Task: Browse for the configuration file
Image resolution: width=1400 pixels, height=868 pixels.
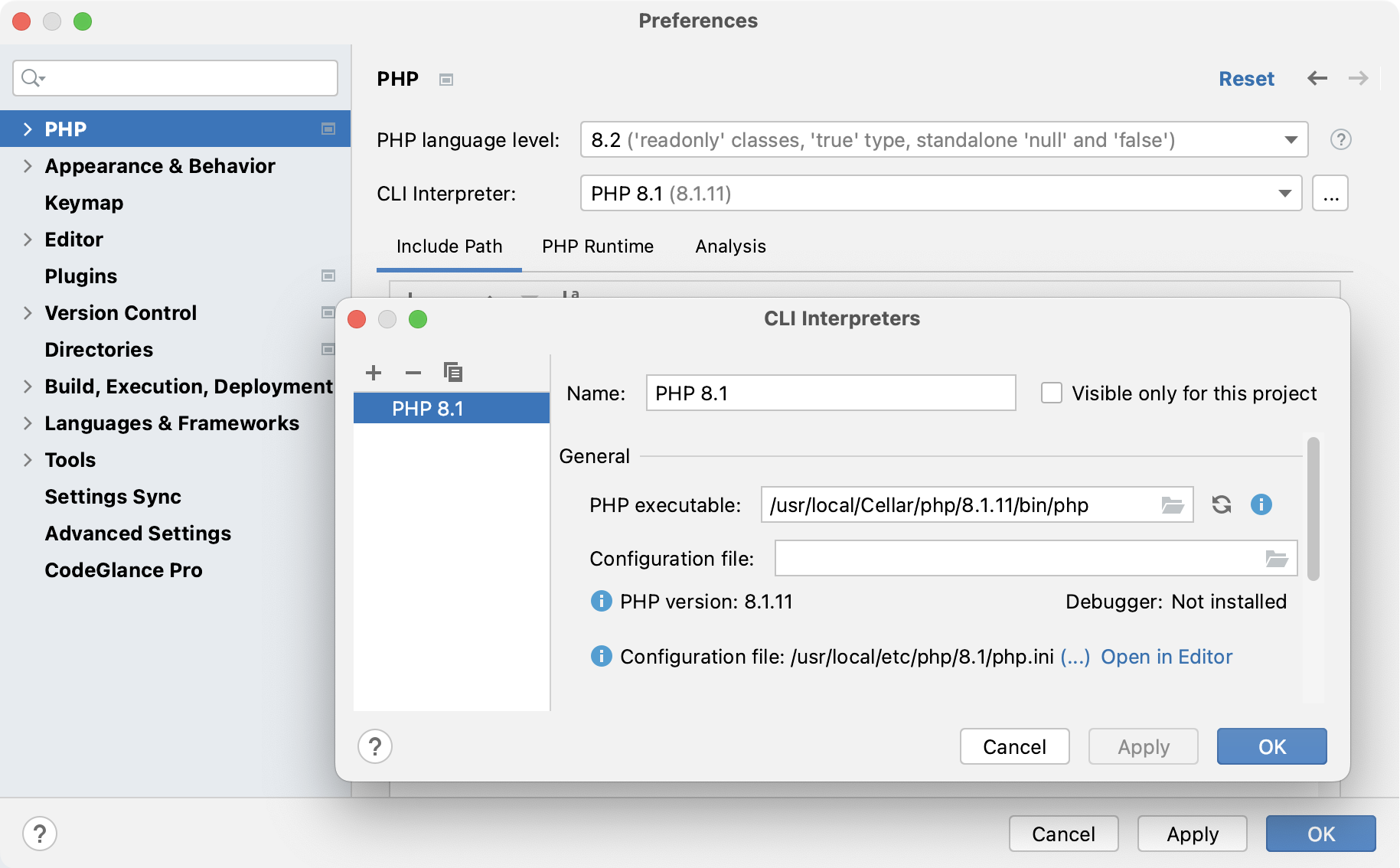Action: [x=1276, y=559]
